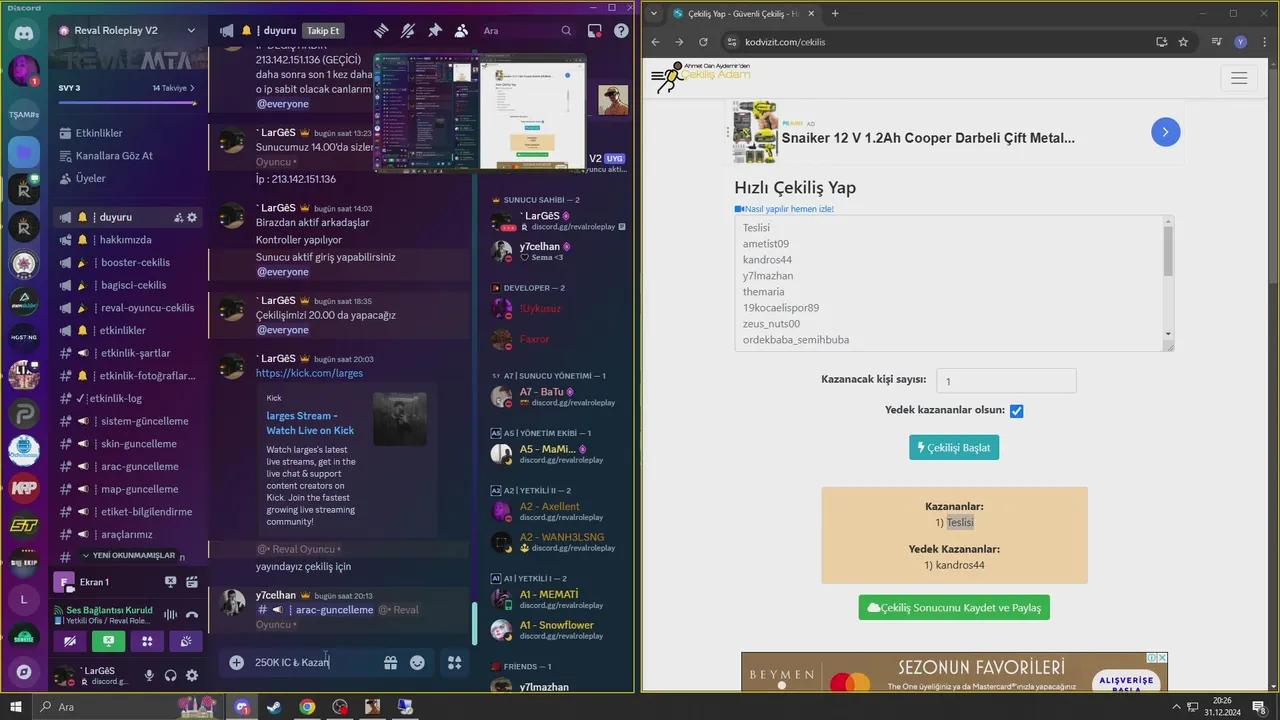Open the emoji picker in the message bar
The height and width of the screenshot is (720, 1280).
[x=417, y=662]
